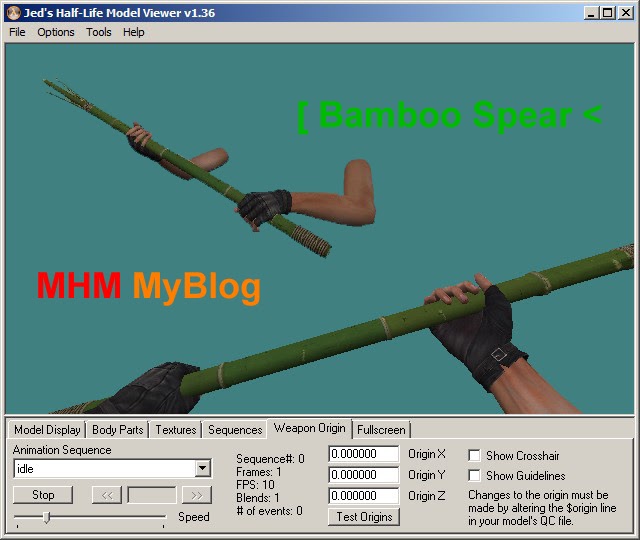The width and height of the screenshot is (640, 540).
Task: Click the 'Sequence#: 0' info text
Action: (270, 459)
